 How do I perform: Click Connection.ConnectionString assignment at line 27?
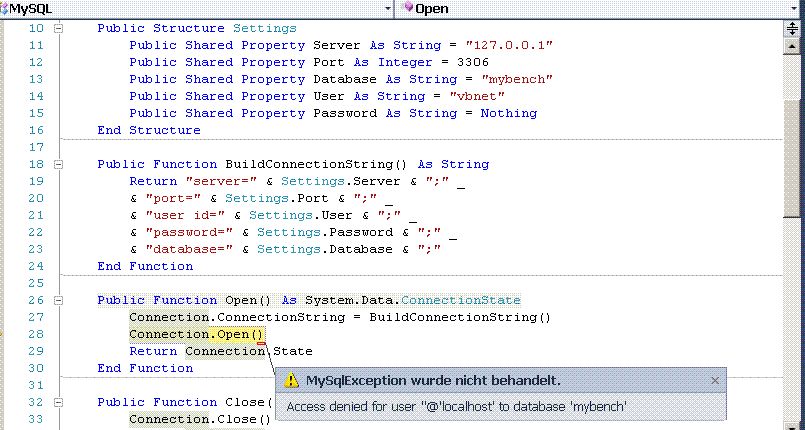tap(339, 317)
